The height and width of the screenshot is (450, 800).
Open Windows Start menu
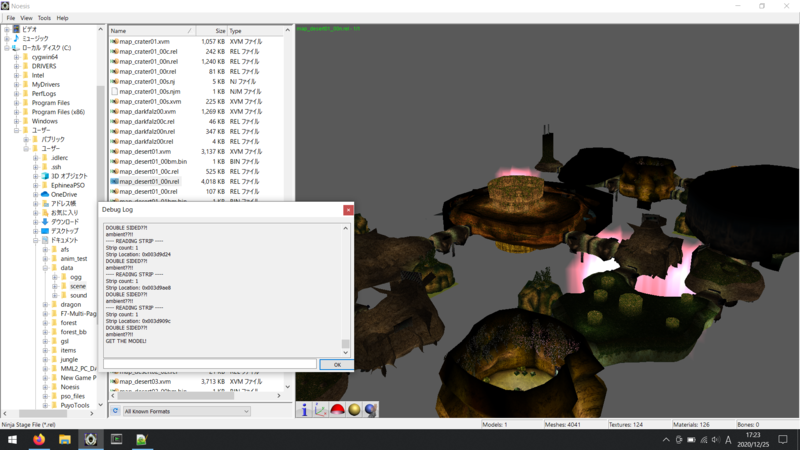coord(12,439)
